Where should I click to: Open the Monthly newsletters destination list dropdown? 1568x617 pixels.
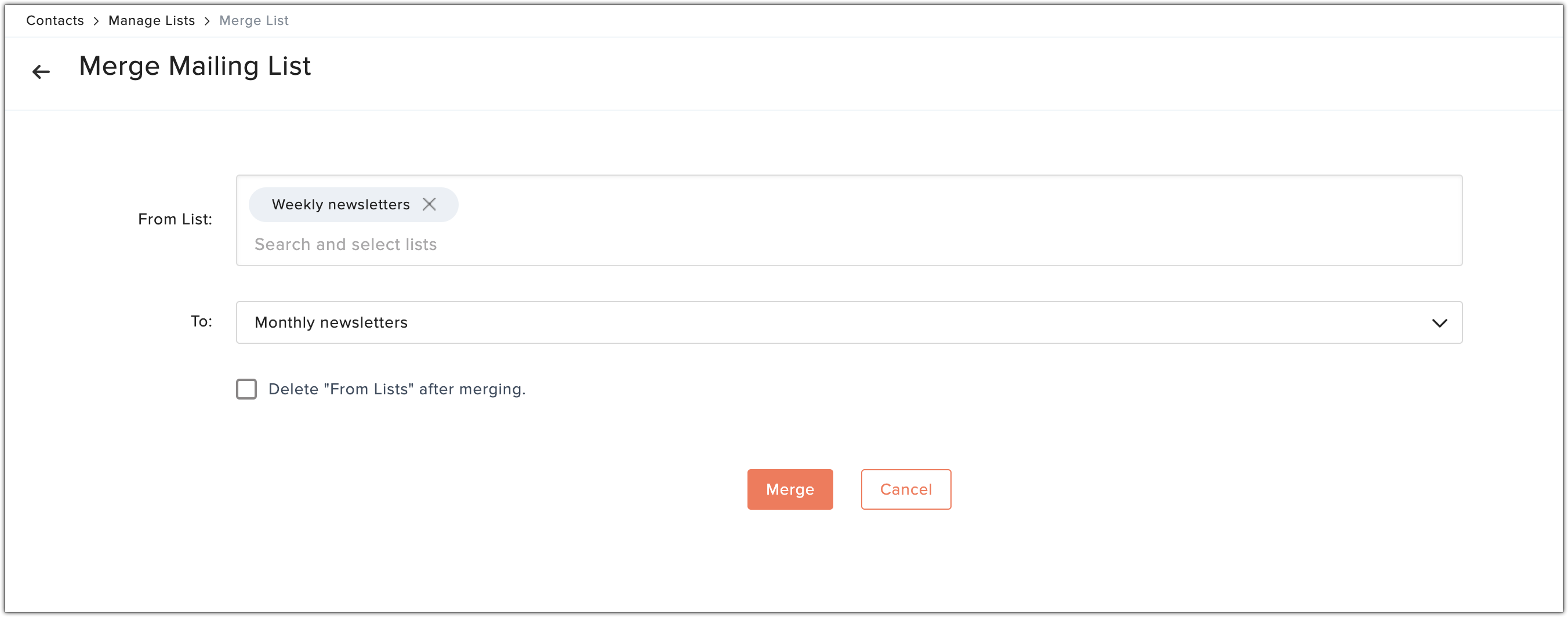(x=848, y=322)
